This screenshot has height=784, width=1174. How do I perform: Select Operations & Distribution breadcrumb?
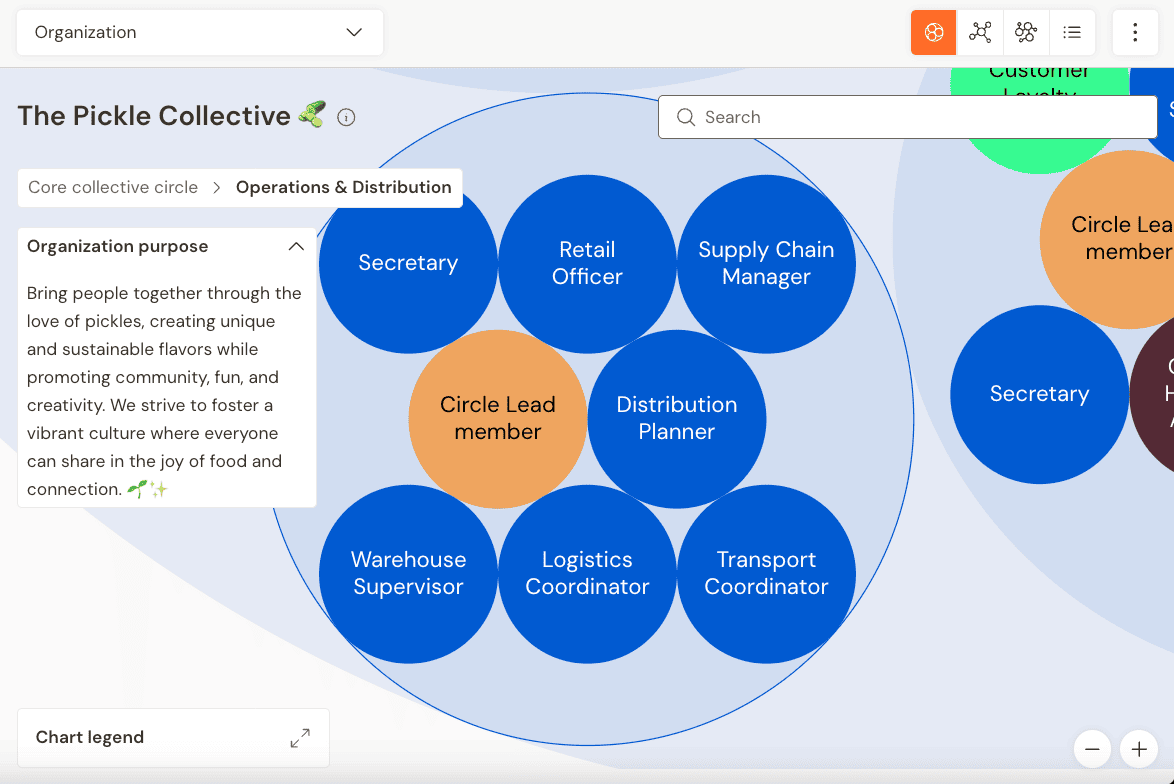(x=344, y=187)
